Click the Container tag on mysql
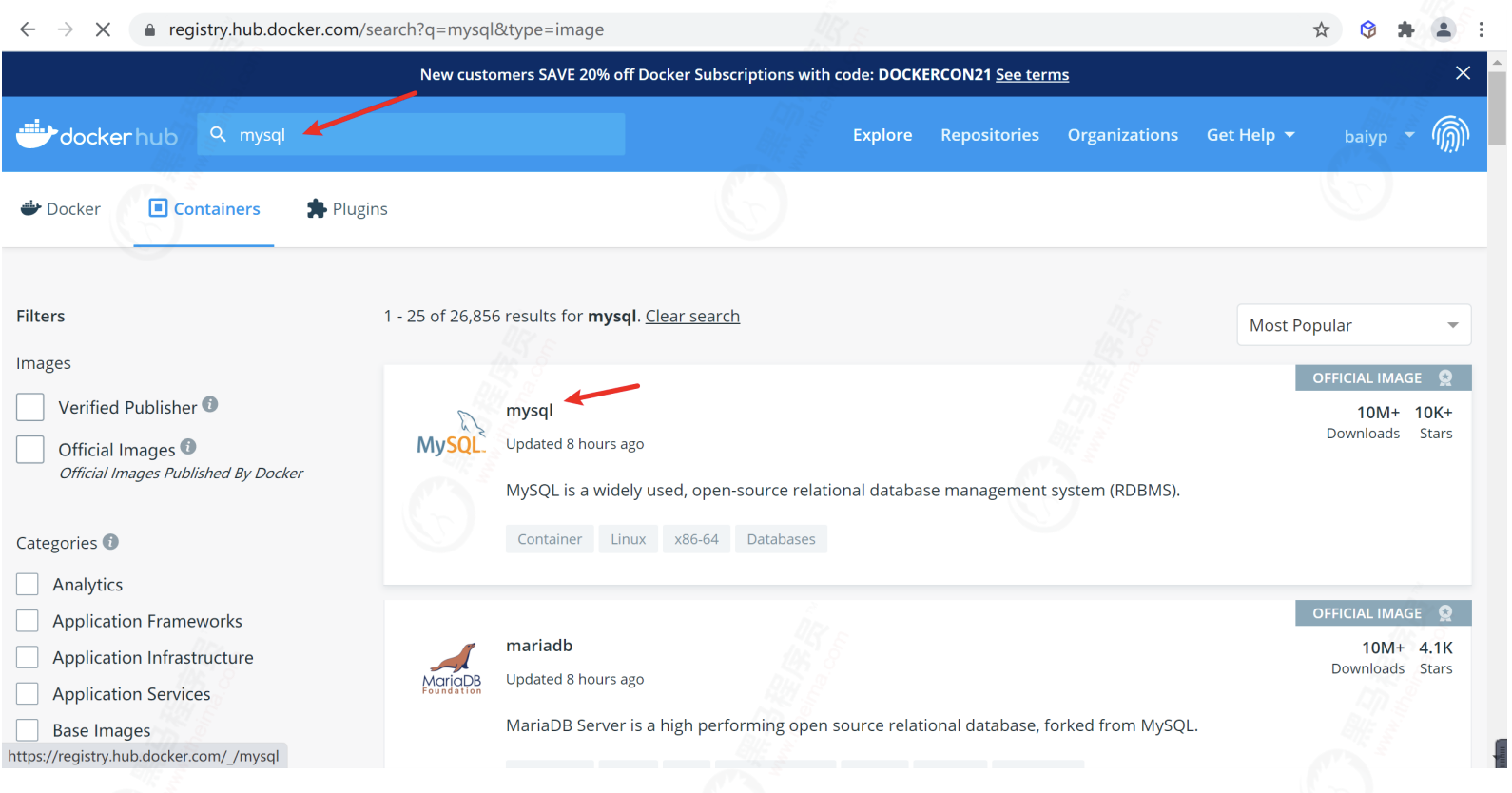Screen dimensions: 1512x793 (550, 539)
